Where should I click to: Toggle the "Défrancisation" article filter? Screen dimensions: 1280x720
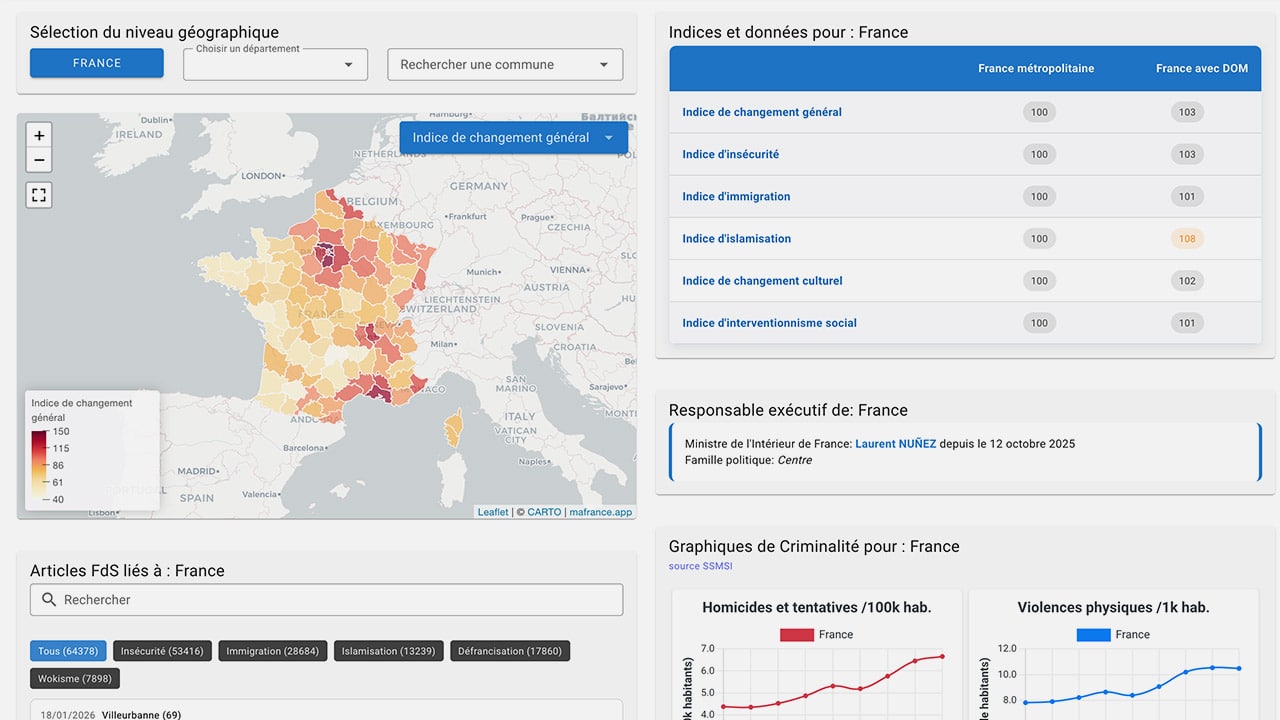pos(508,650)
